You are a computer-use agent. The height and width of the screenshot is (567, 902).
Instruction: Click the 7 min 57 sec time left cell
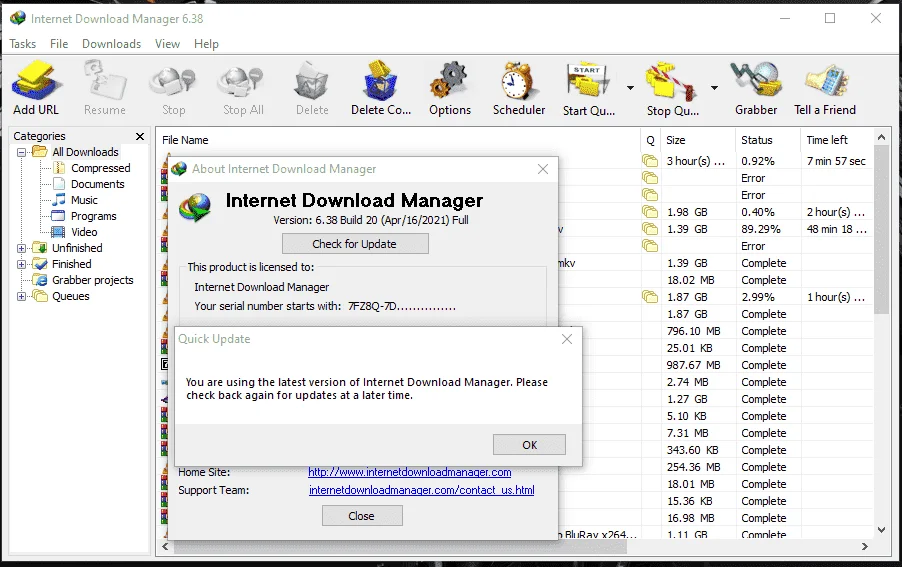[x=836, y=161]
